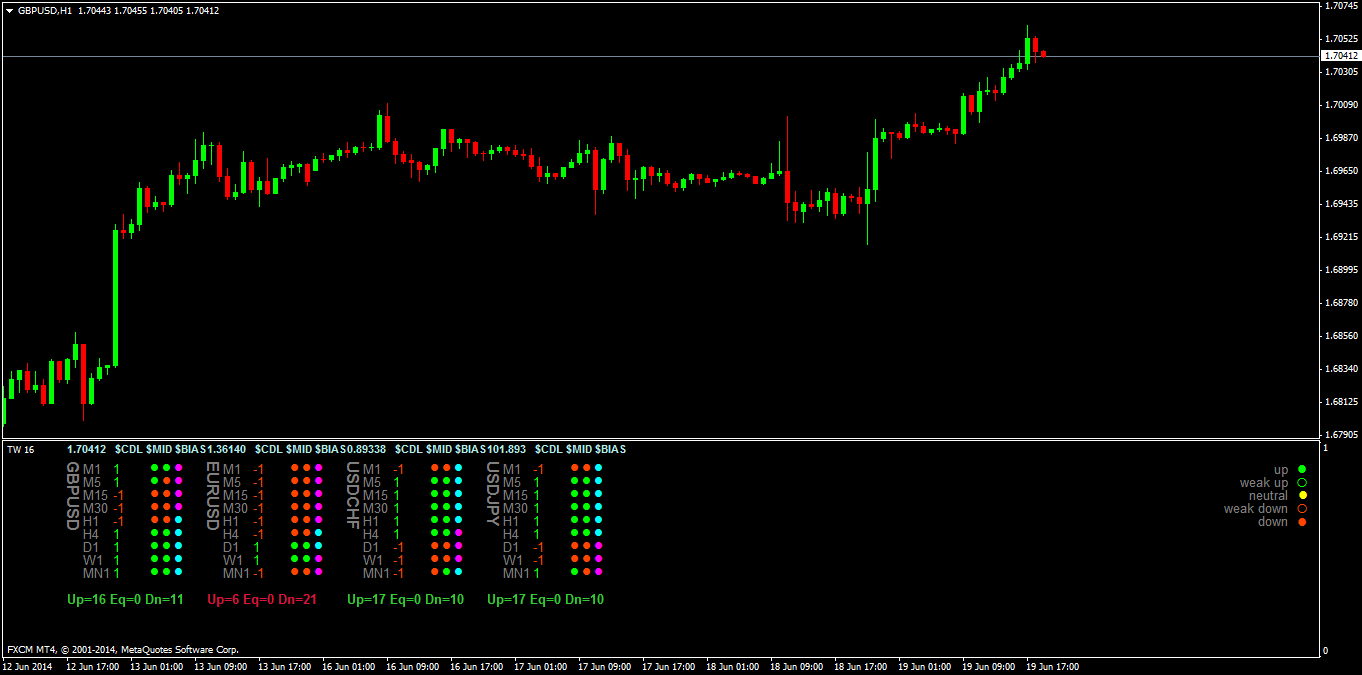Click '19 Jun 17:00' on the time axis
The image size is (1362, 675).
1053,666
